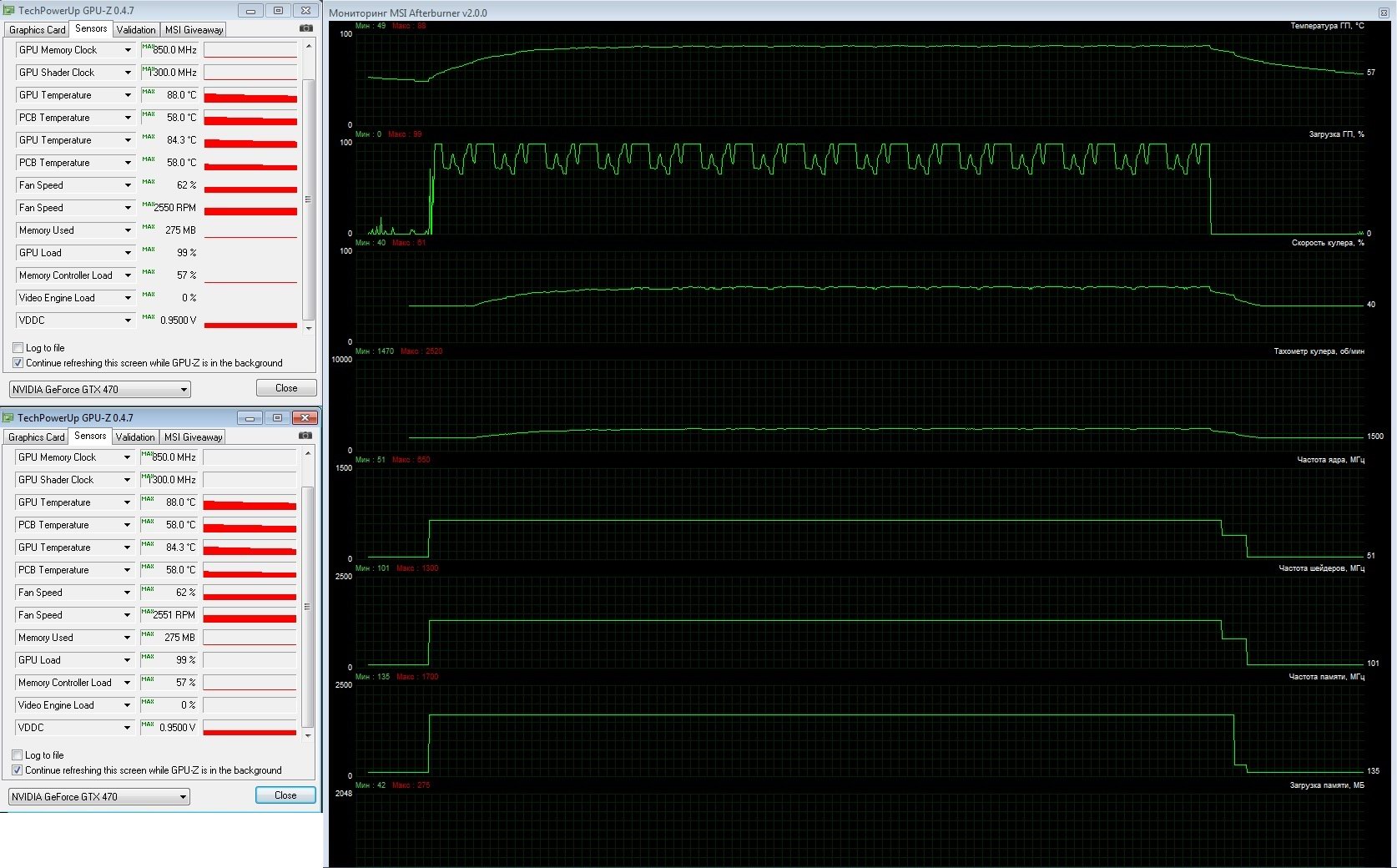Click the scrollbar thumb in upper GPU-Z sensor list

pyautogui.click(x=309, y=199)
